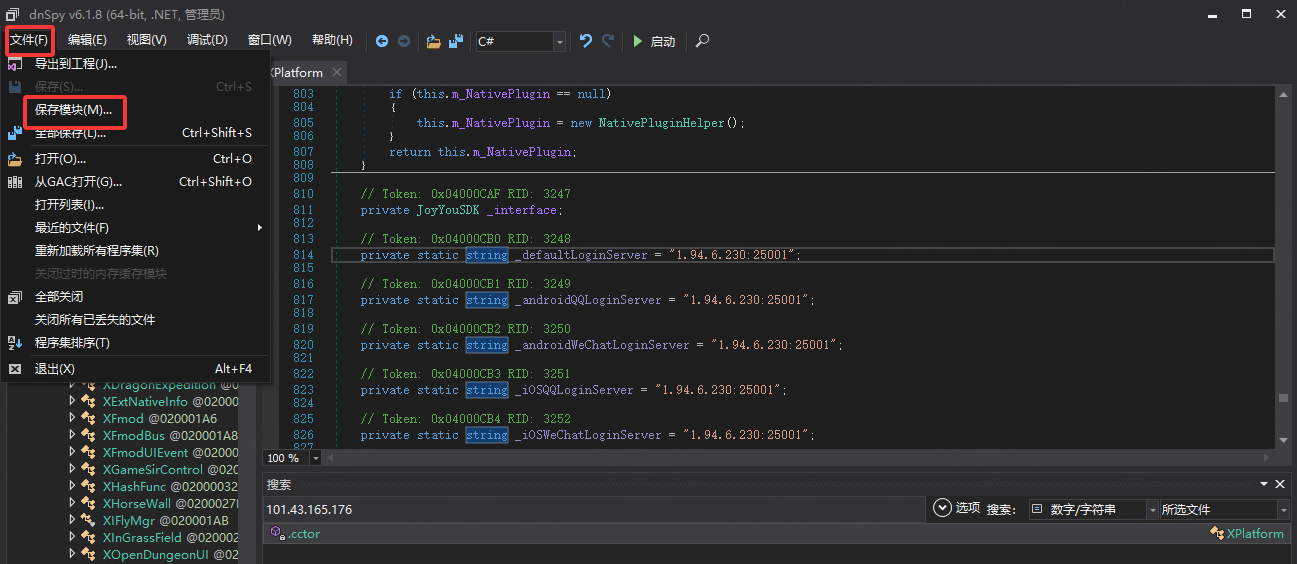The height and width of the screenshot is (564, 1297).
Task: Open search with the magnifier icon
Action: click(702, 41)
